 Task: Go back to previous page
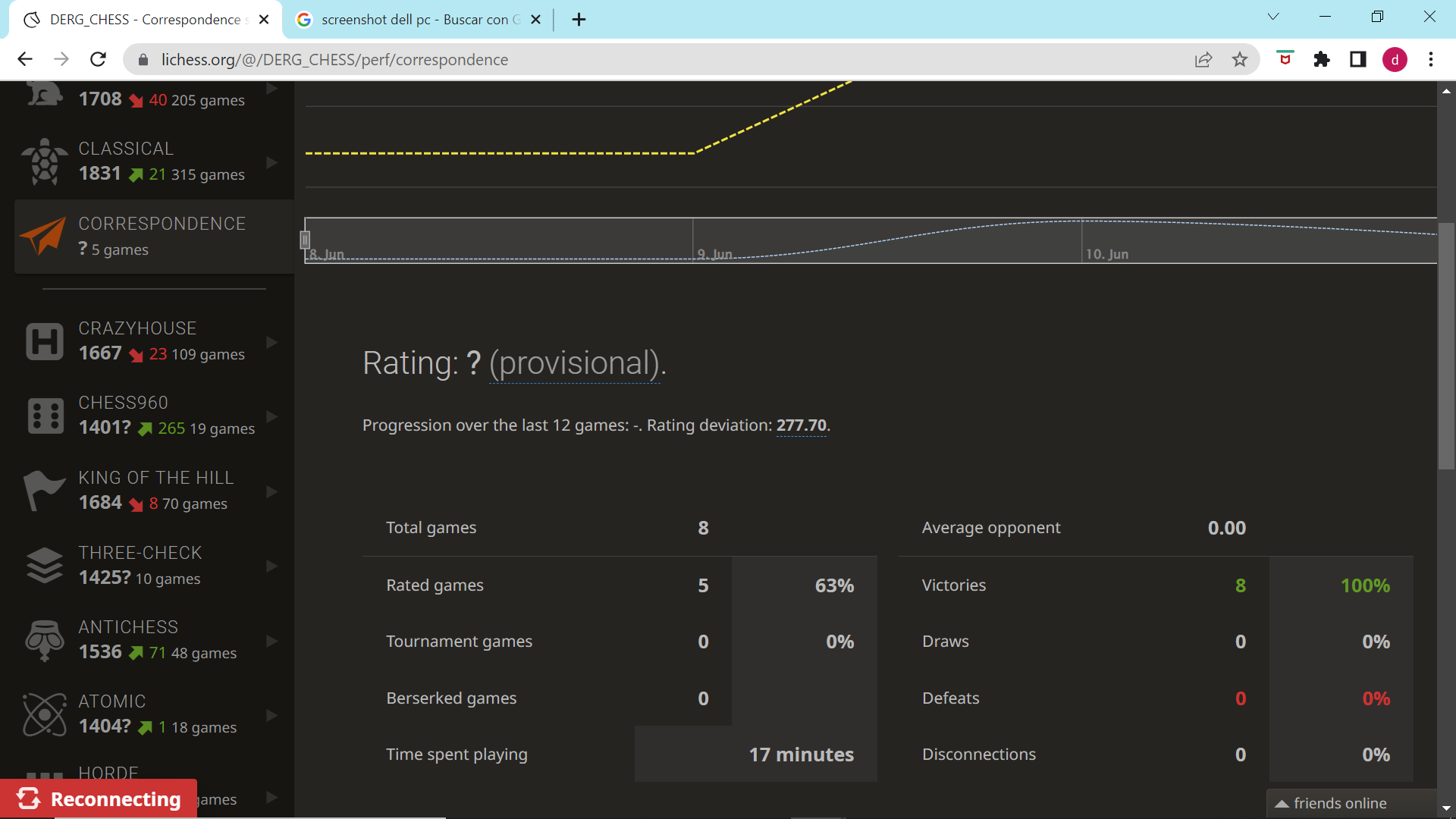(25, 59)
